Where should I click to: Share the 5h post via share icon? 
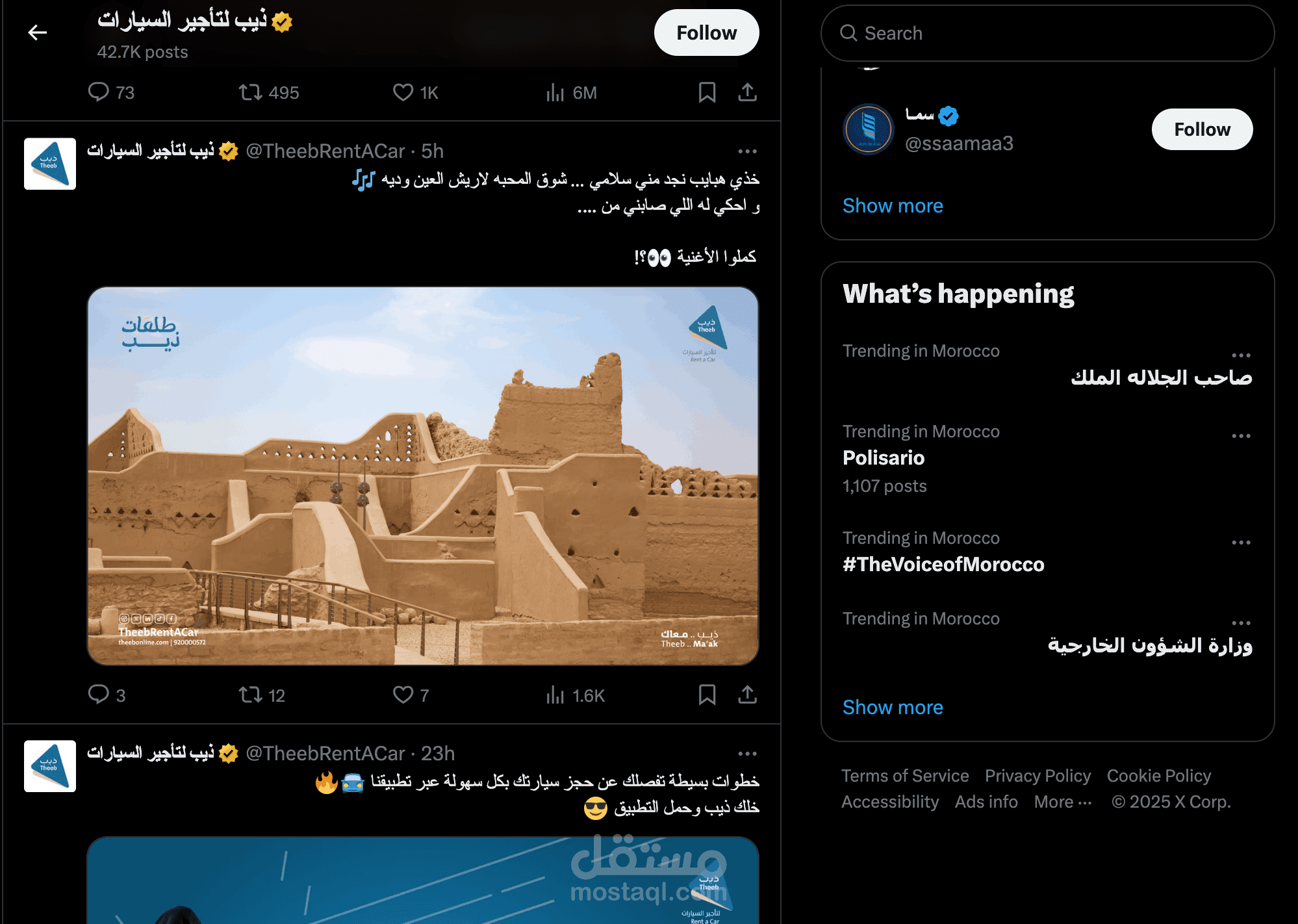click(748, 695)
